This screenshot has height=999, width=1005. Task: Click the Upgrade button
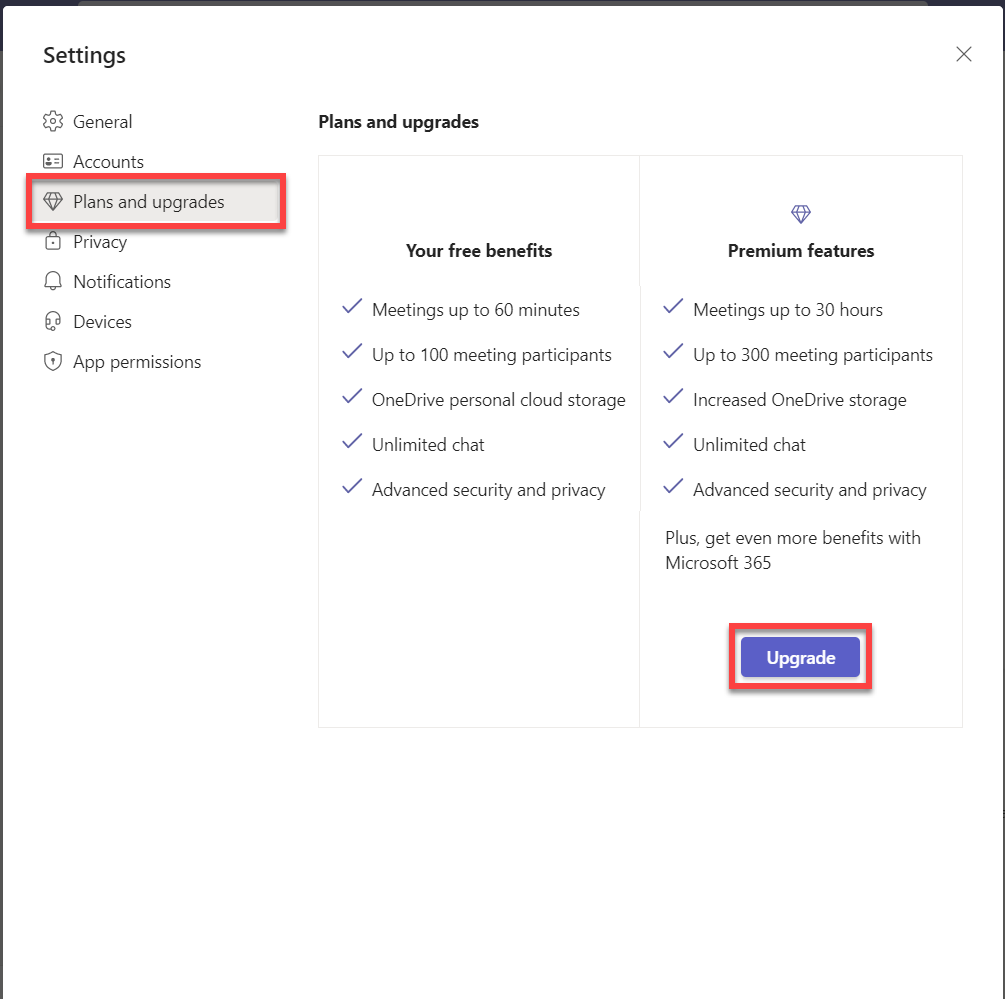(x=800, y=657)
